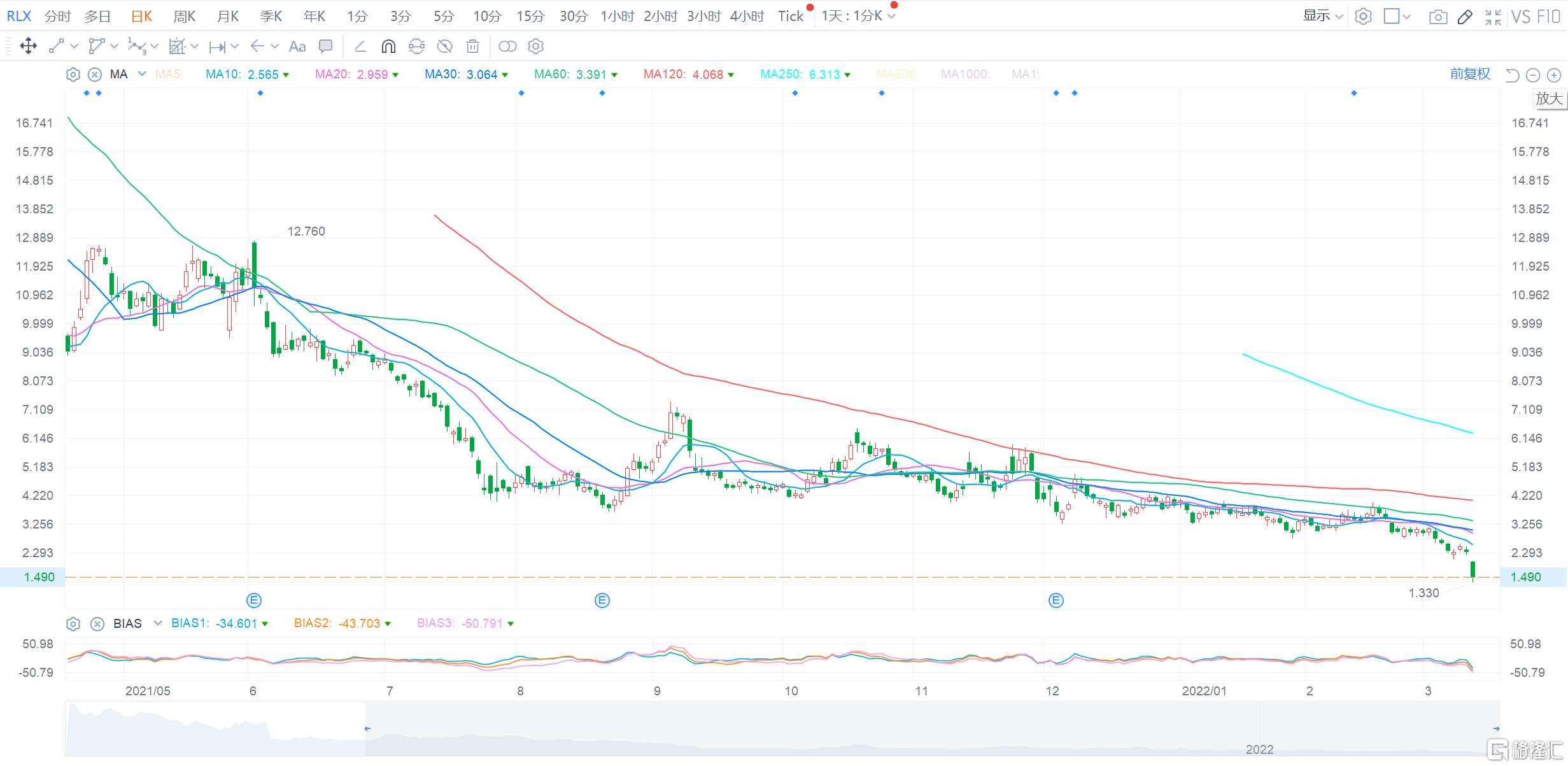Select the Aa text annotation tool
The width and height of the screenshot is (1568, 766).
[297, 46]
